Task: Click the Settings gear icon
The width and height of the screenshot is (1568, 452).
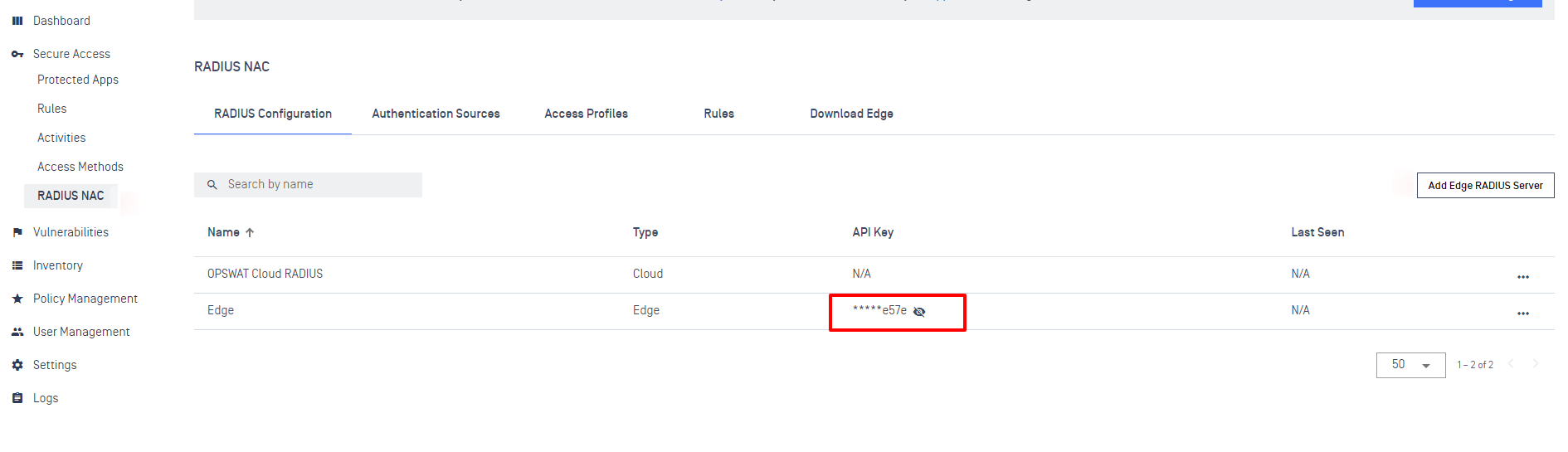Action: pos(17,365)
